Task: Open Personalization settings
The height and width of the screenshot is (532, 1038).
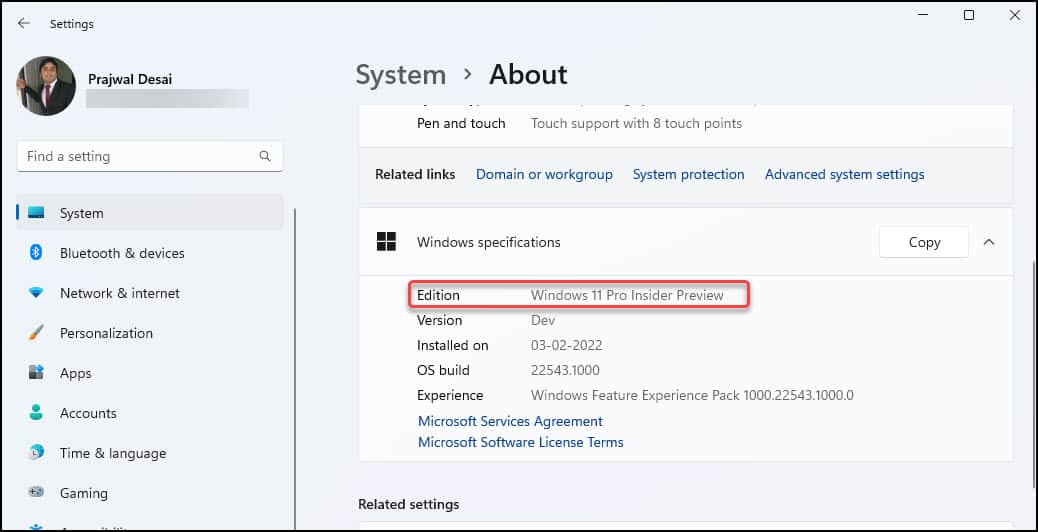Action: click(150, 333)
